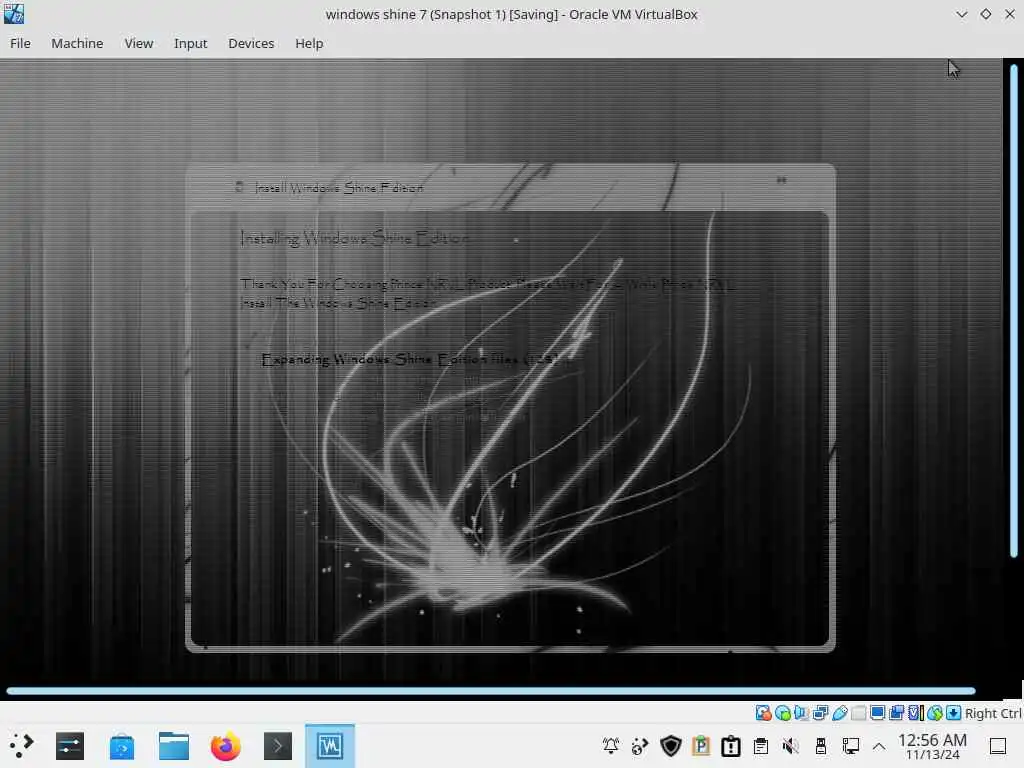This screenshot has height=768, width=1024.
Task: Open the clipboard tray icon
Action: [x=761, y=746]
